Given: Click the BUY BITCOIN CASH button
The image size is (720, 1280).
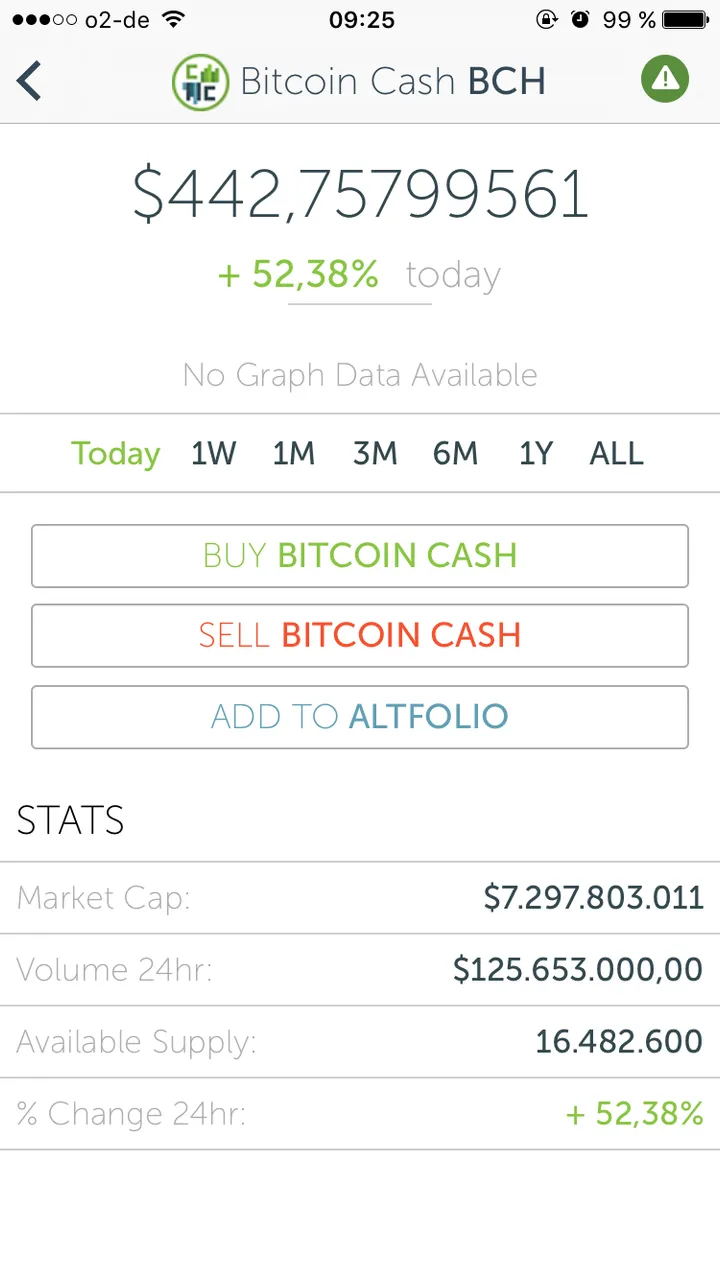Looking at the screenshot, I should (360, 556).
